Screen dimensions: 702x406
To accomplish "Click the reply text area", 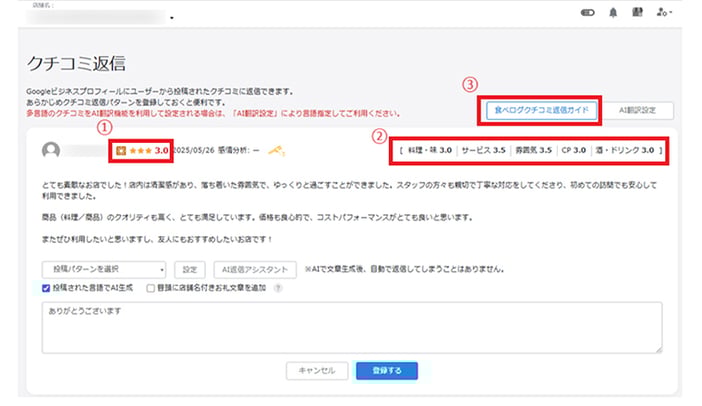I will (x=350, y=327).
